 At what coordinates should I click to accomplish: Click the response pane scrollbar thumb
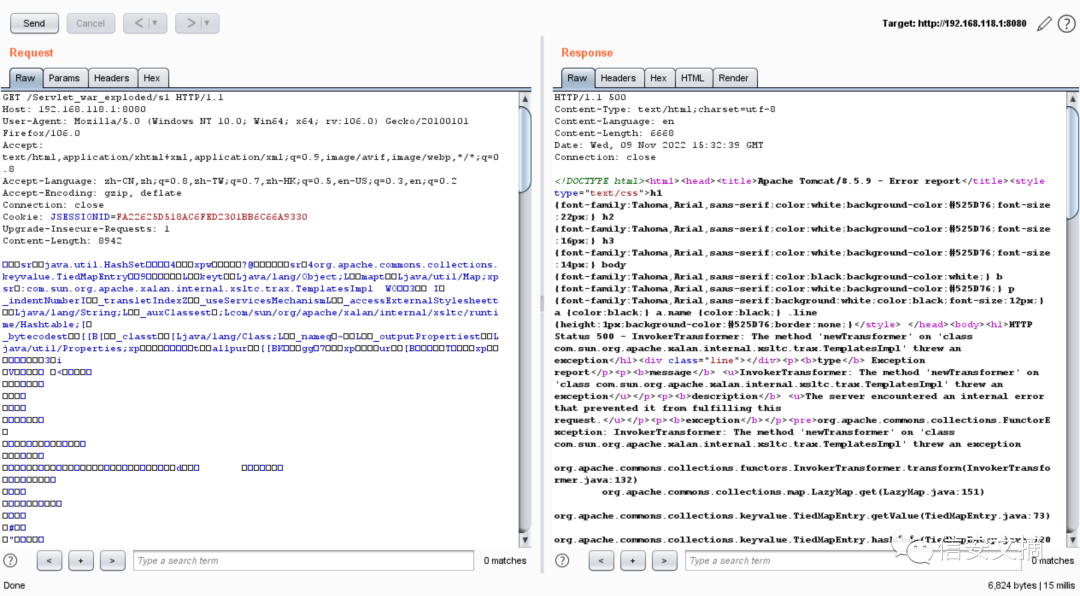pos(1072,162)
